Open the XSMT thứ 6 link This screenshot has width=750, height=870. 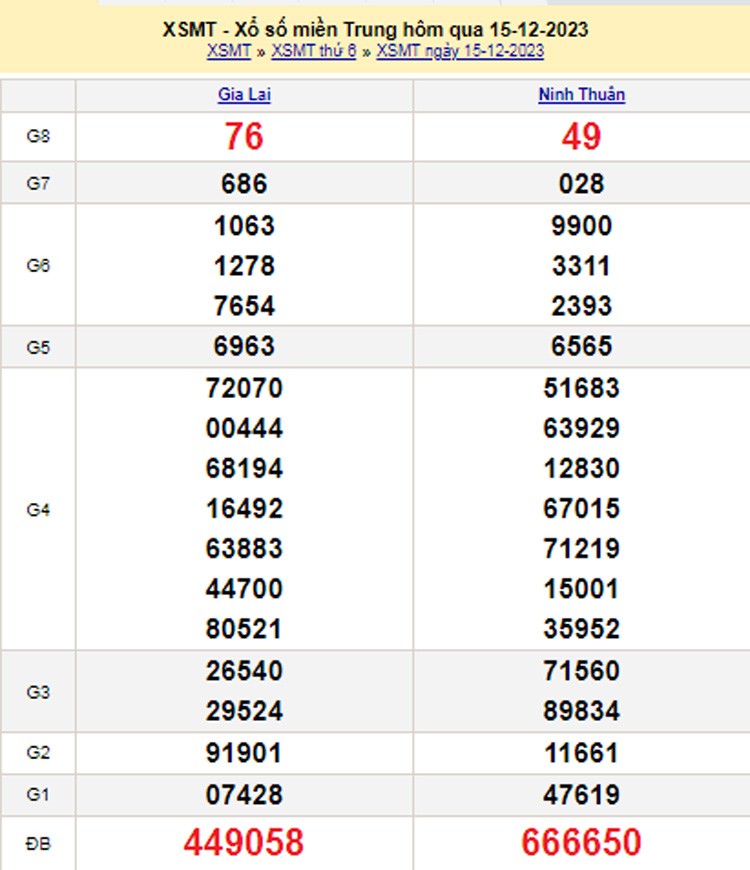(x=314, y=51)
